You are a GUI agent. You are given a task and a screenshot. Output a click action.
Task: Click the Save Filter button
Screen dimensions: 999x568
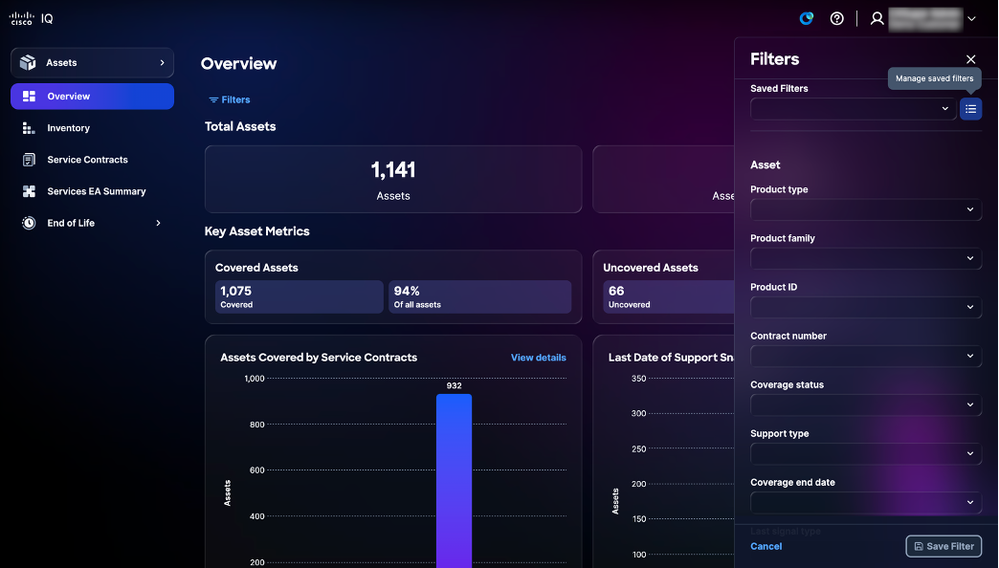coord(944,546)
